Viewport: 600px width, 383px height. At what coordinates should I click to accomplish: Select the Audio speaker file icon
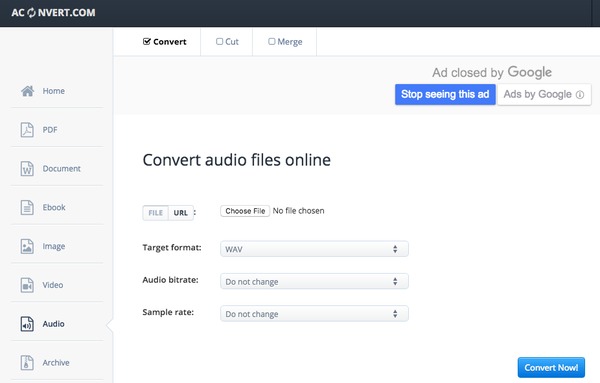27,324
